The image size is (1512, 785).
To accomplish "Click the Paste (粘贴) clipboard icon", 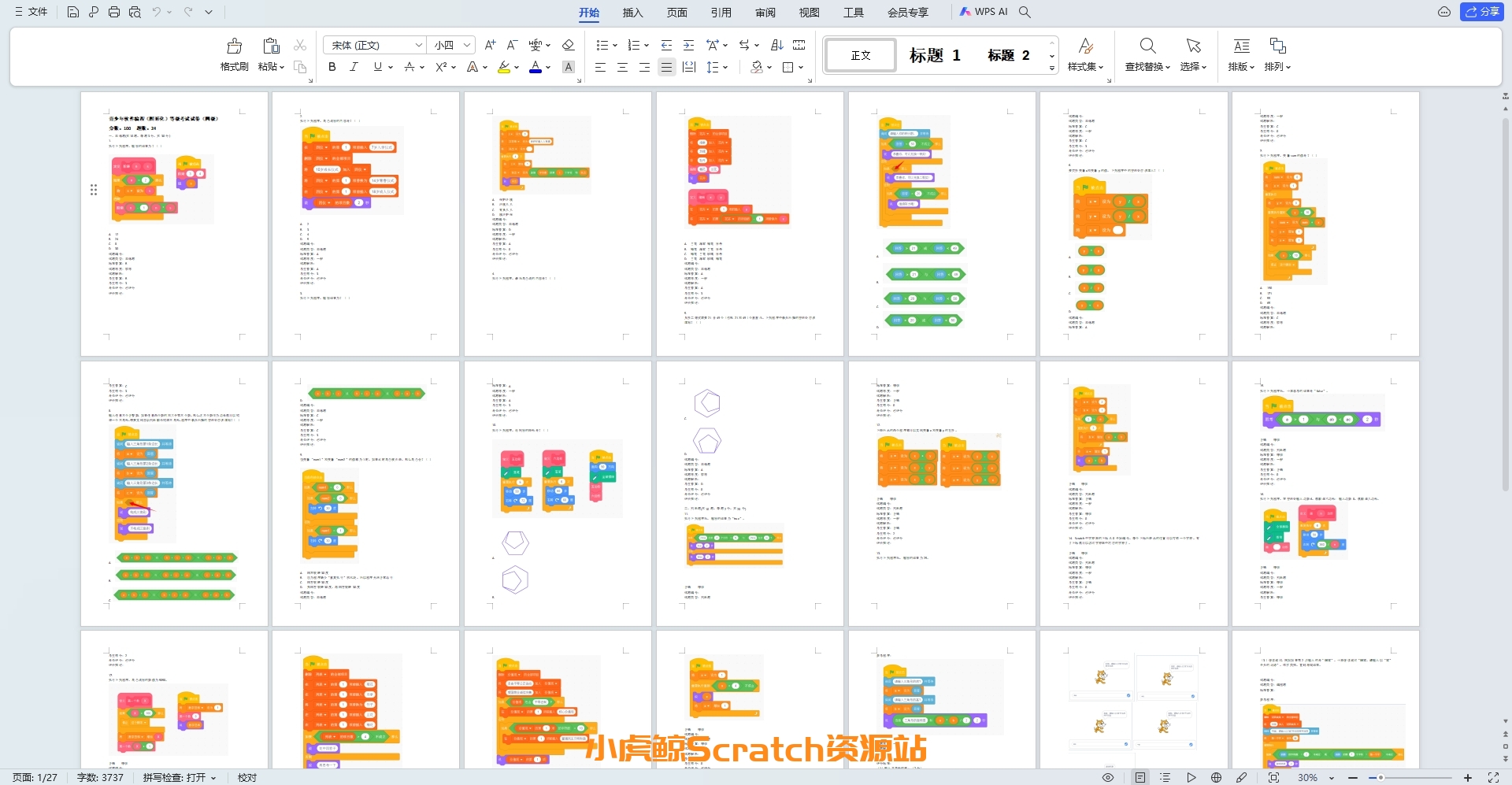I will pos(271,46).
